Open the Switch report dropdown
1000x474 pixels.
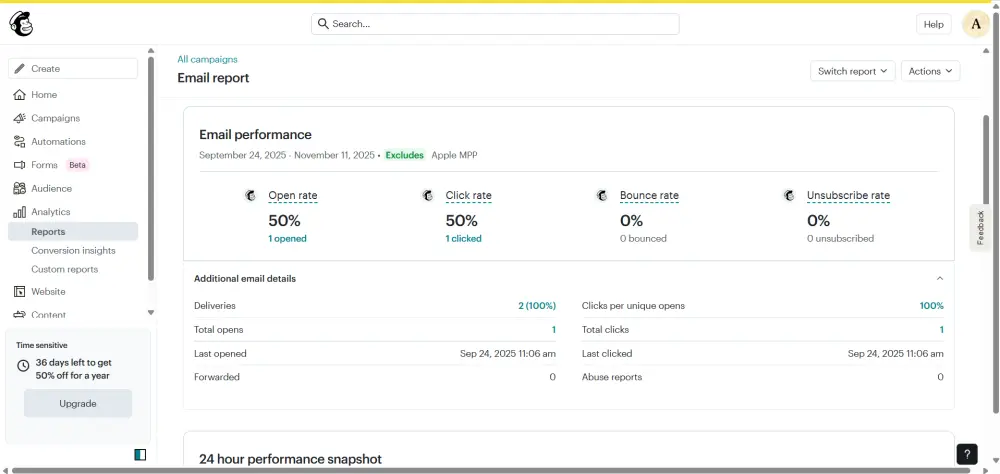(x=852, y=71)
